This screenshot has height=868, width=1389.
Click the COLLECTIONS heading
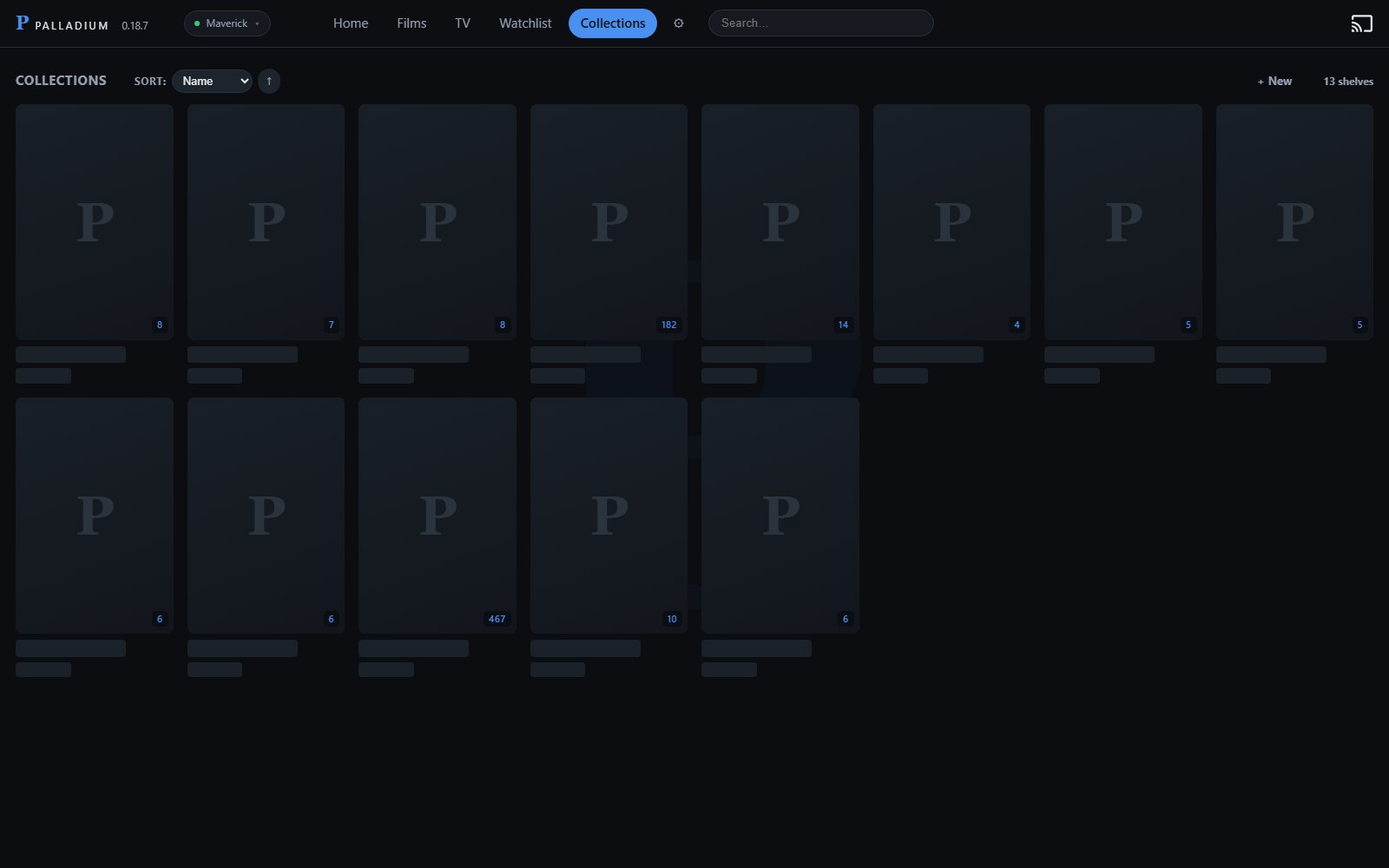point(61,80)
